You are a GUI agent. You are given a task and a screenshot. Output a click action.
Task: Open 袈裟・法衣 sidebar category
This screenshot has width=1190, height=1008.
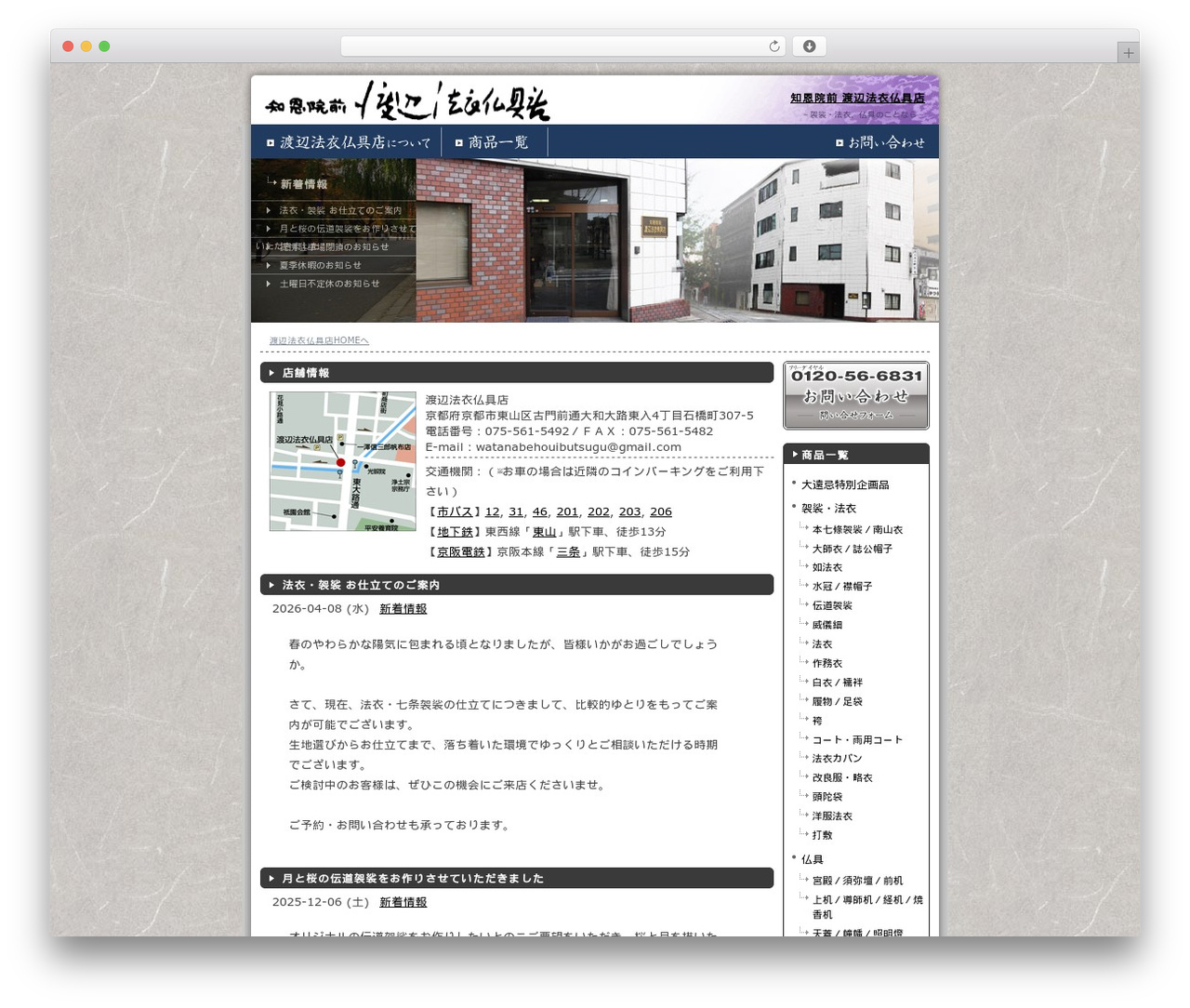828,509
